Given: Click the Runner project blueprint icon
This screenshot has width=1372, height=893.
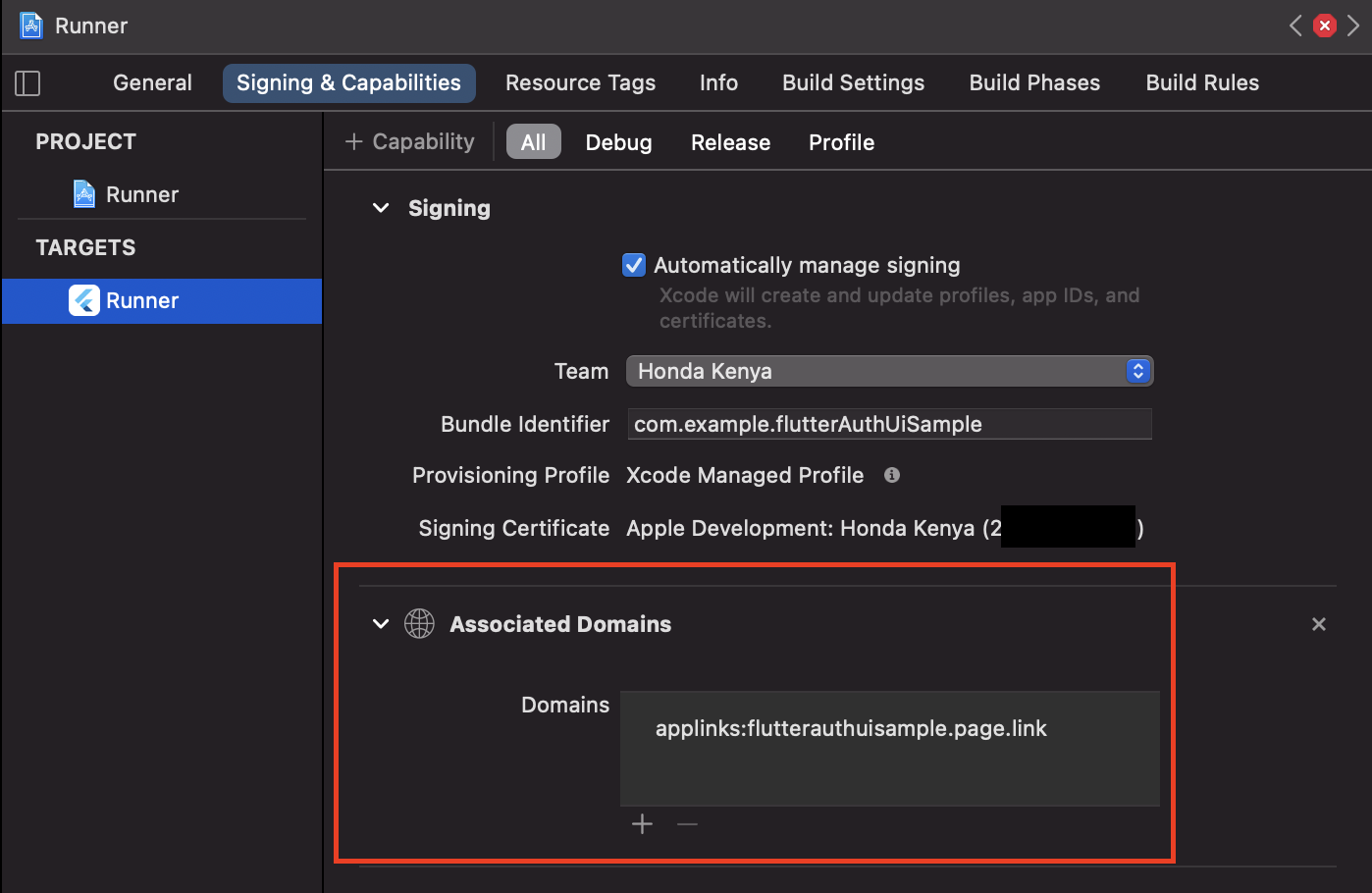Looking at the screenshot, I should pos(84,194).
